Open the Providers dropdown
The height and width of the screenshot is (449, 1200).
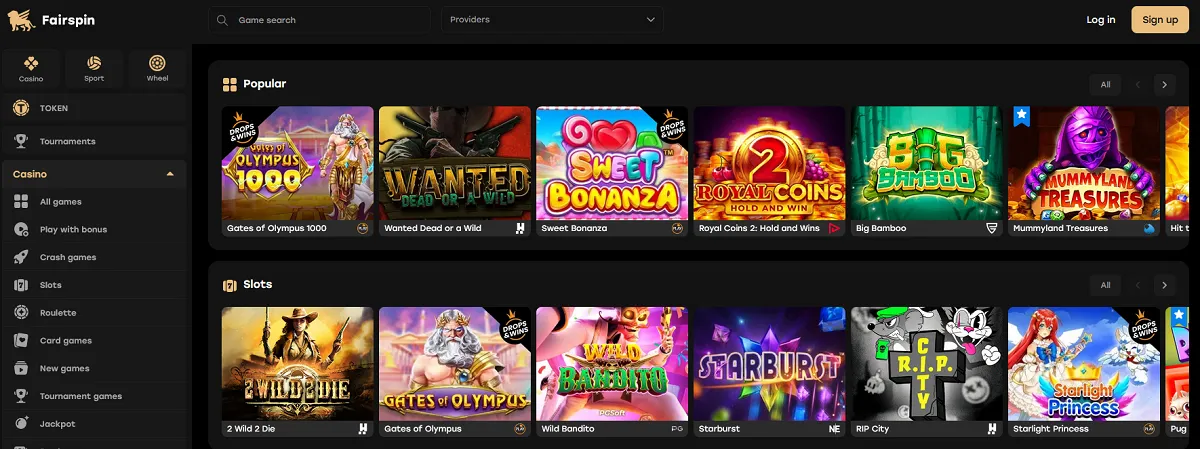pos(552,20)
